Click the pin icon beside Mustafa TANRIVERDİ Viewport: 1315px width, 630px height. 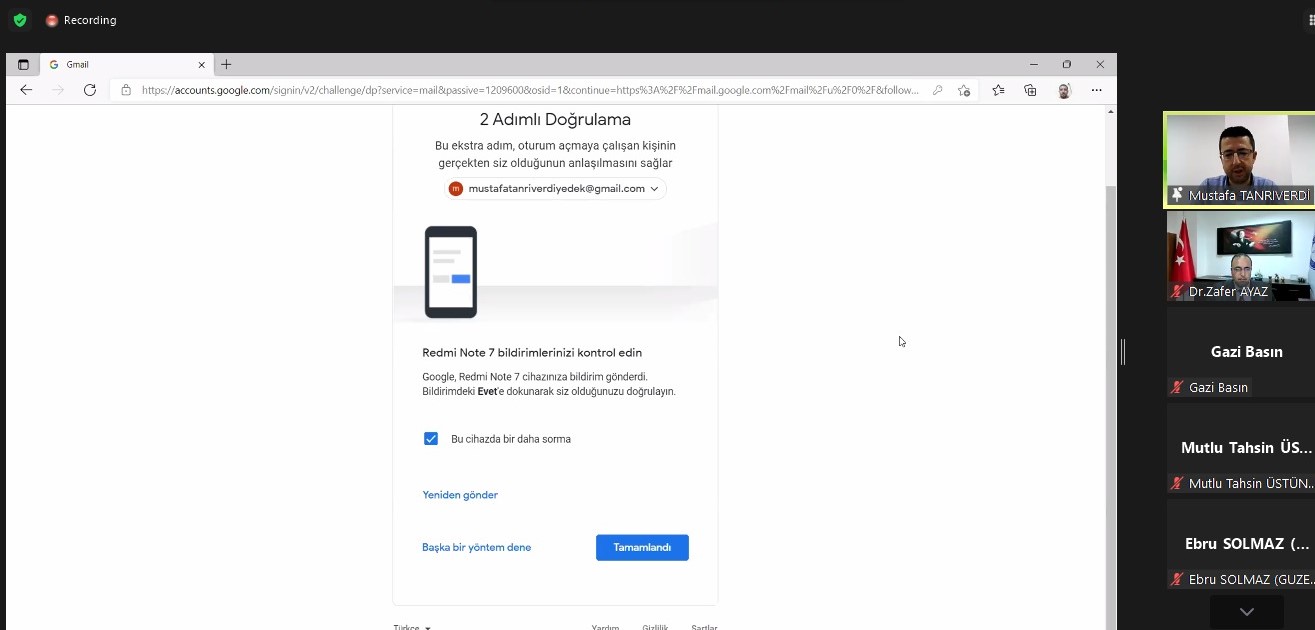pos(1177,195)
